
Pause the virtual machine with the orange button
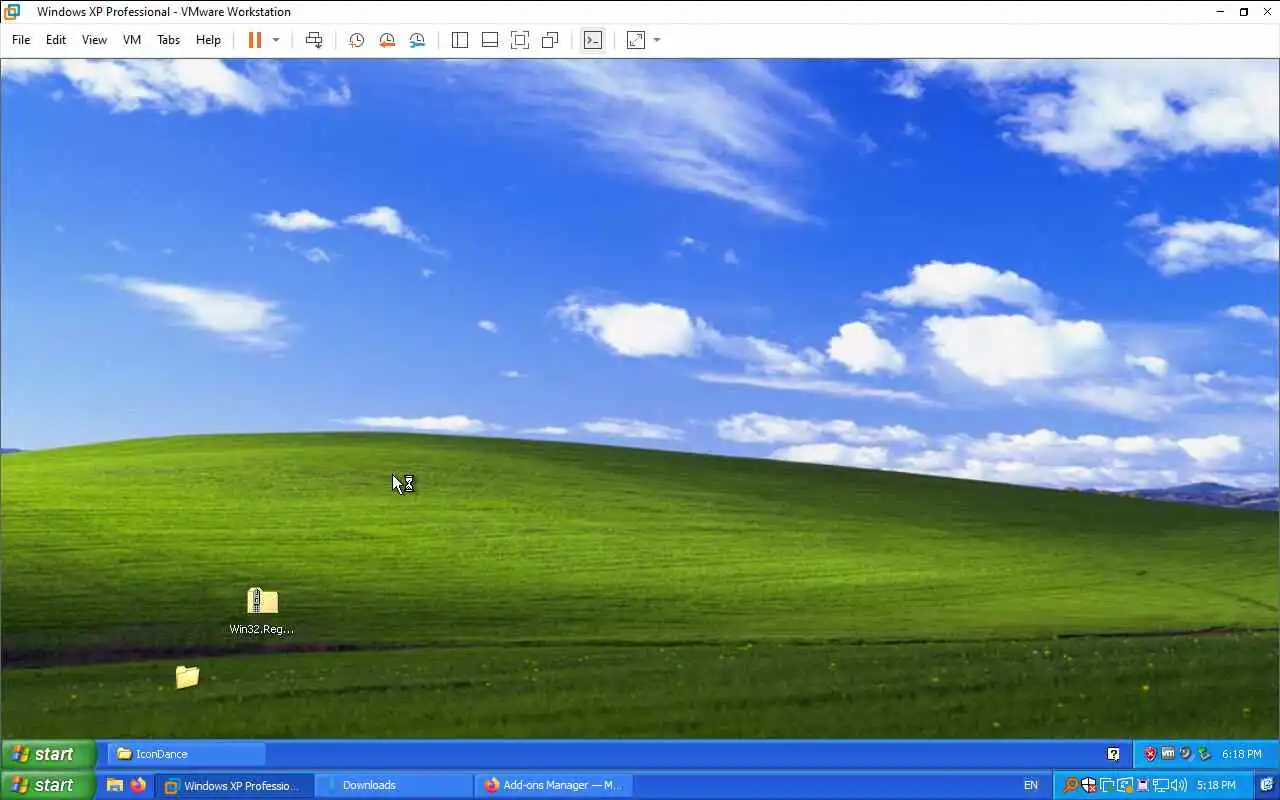pos(254,40)
